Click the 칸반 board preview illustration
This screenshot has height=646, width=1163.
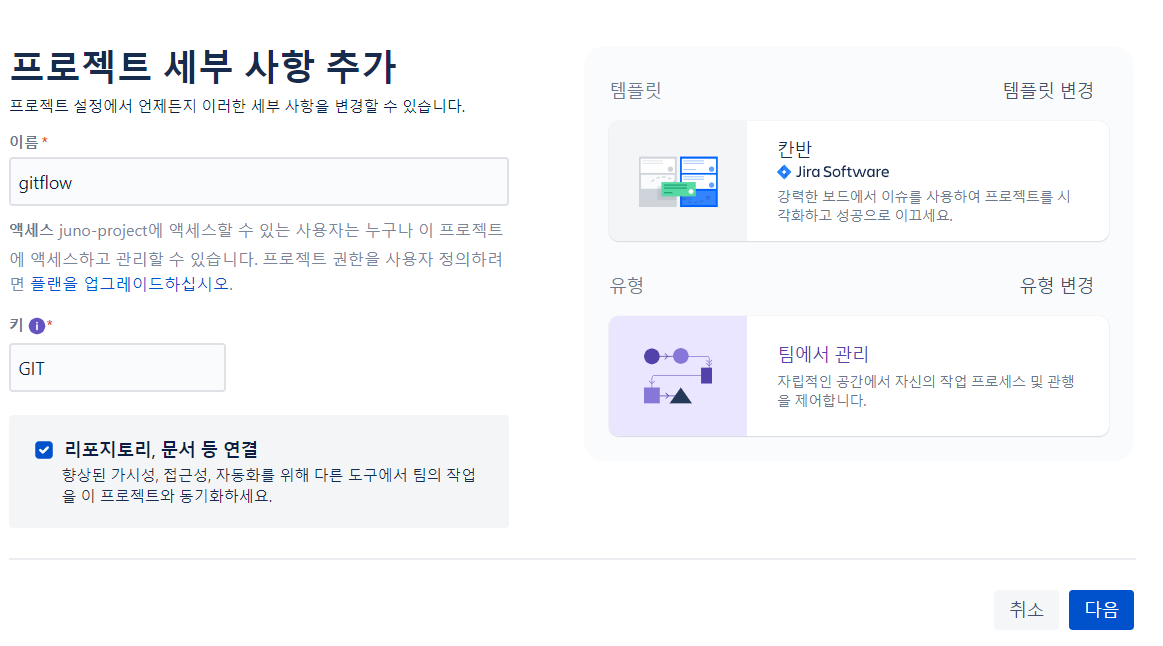(x=678, y=180)
